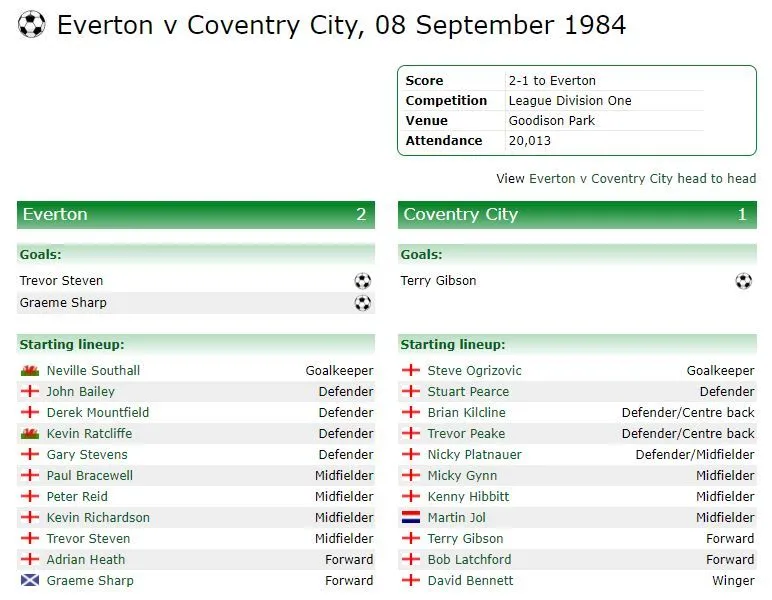
Task: Click the Welsh flag beside Neville Southall
Action: [x=30, y=371]
